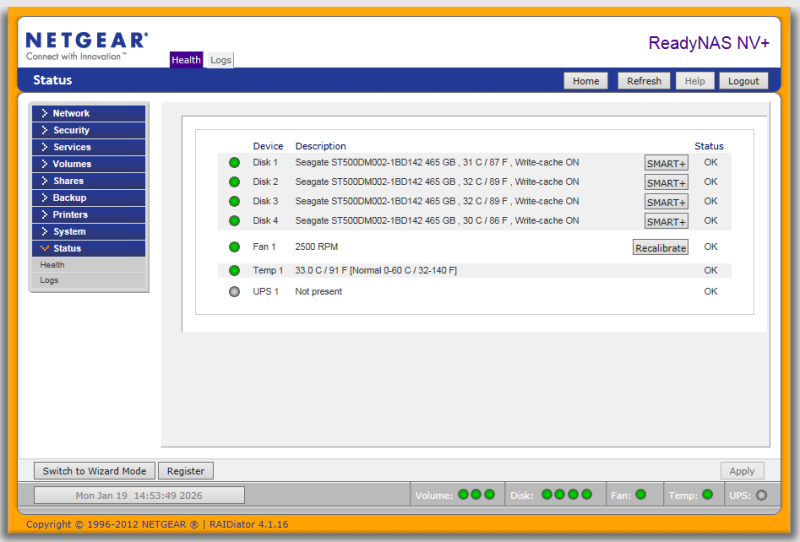800x542 pixels.
Task: Click the 'Not present' UPS text
Action: click(x=318, y=292)
